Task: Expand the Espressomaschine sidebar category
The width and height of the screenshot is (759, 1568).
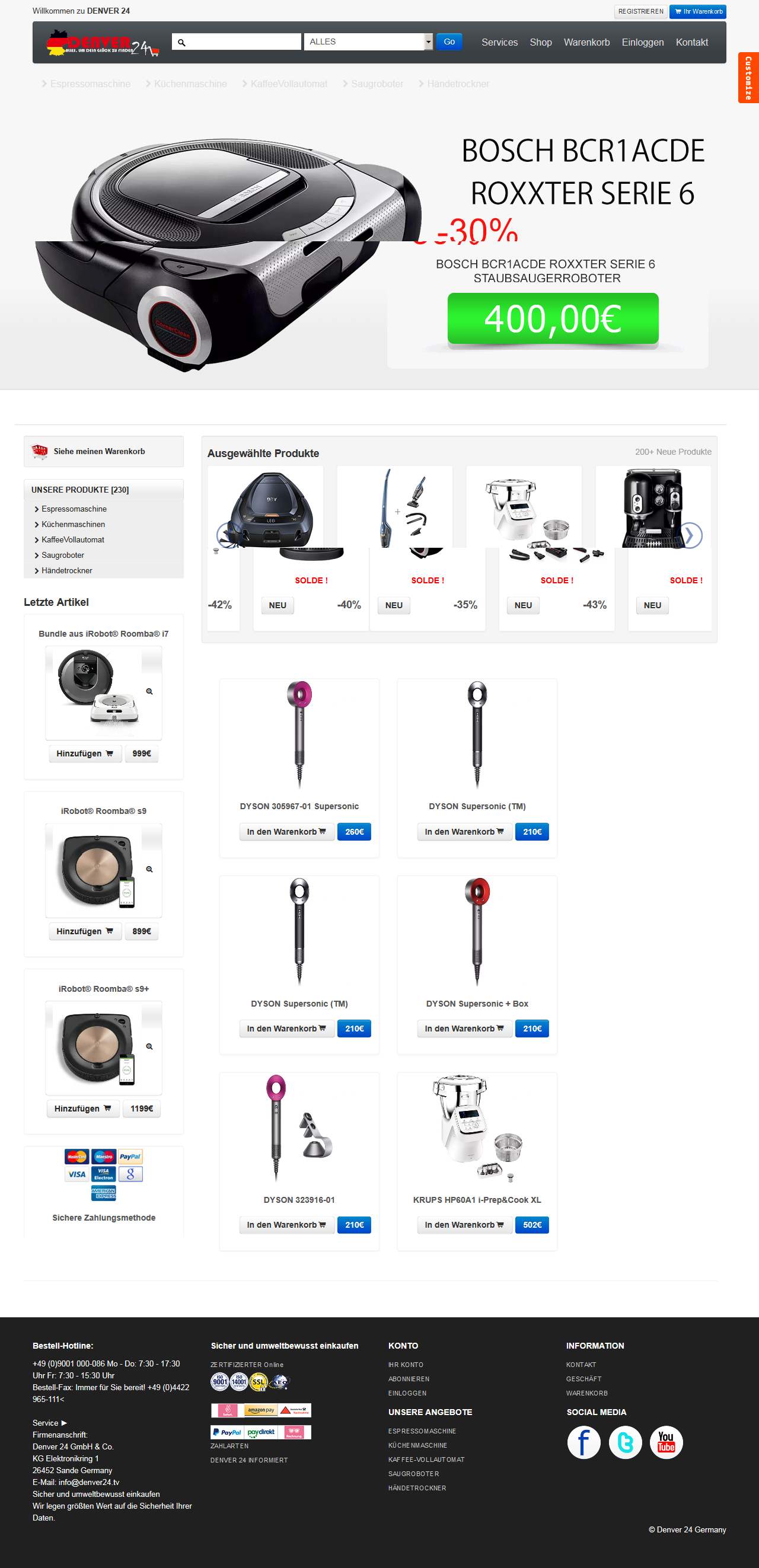Action: tap(73, 509)
